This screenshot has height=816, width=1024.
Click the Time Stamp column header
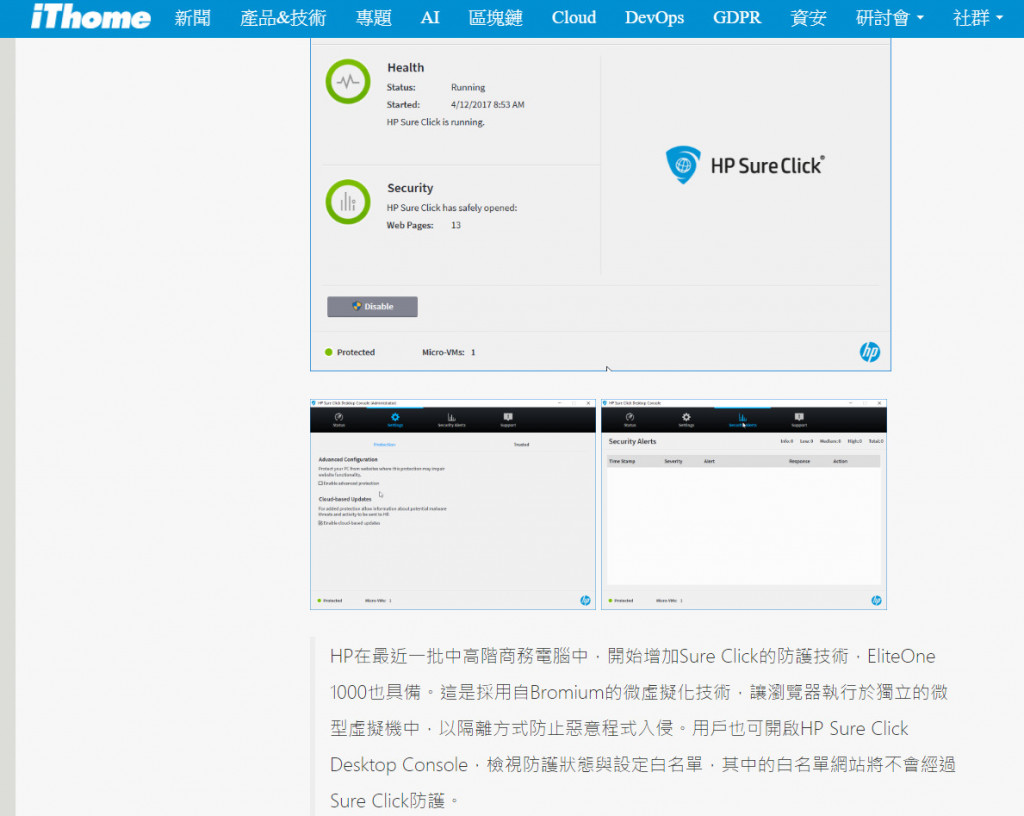[x=622, y=462]
